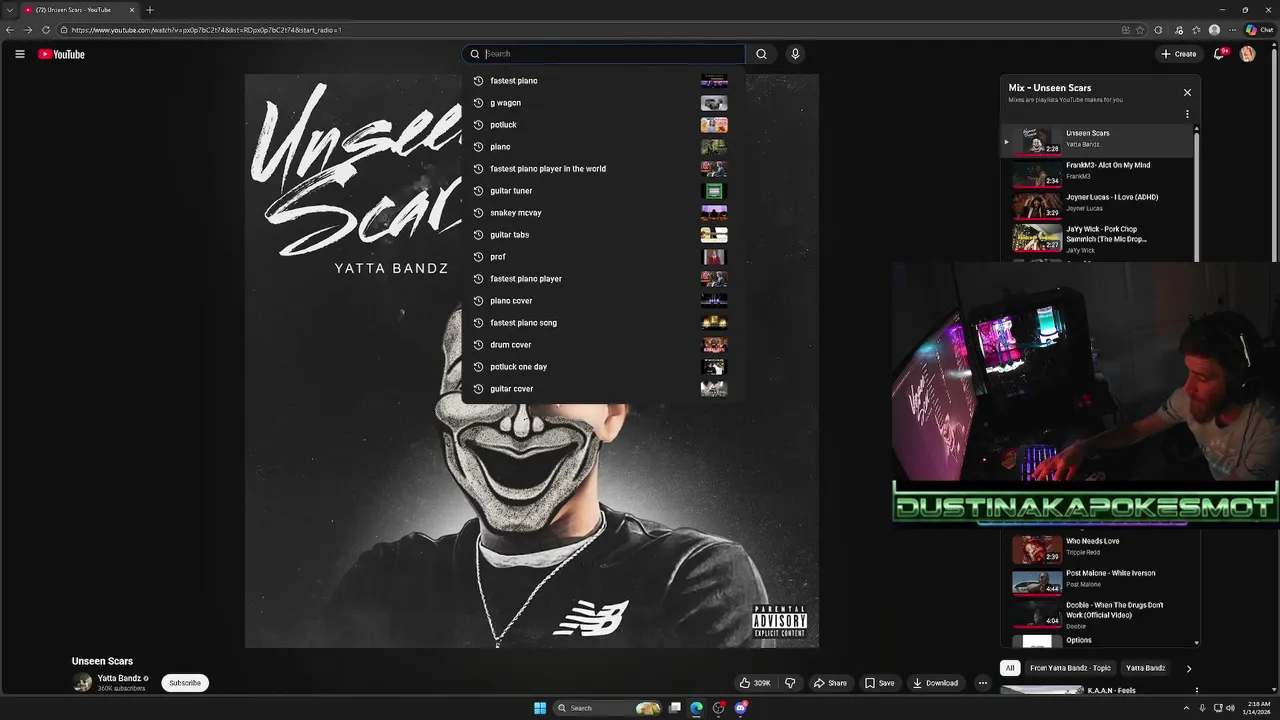Image resolution: width=1280 pixels, height=720 pixels.
Task: Play "JaYy Wick - Pork Chop Sammich"
Action: (x=1098, y=237)
